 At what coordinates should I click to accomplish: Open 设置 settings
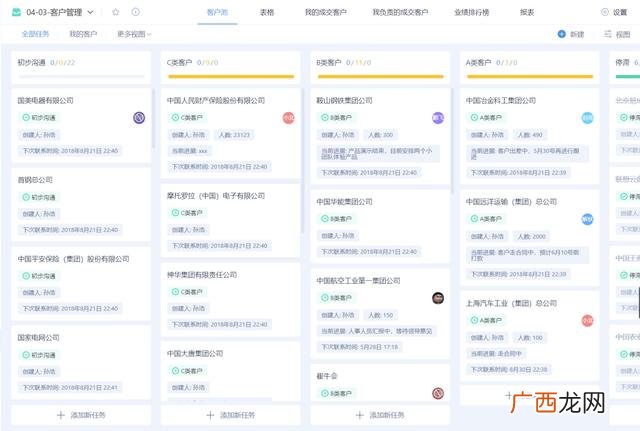click(614, 13)
